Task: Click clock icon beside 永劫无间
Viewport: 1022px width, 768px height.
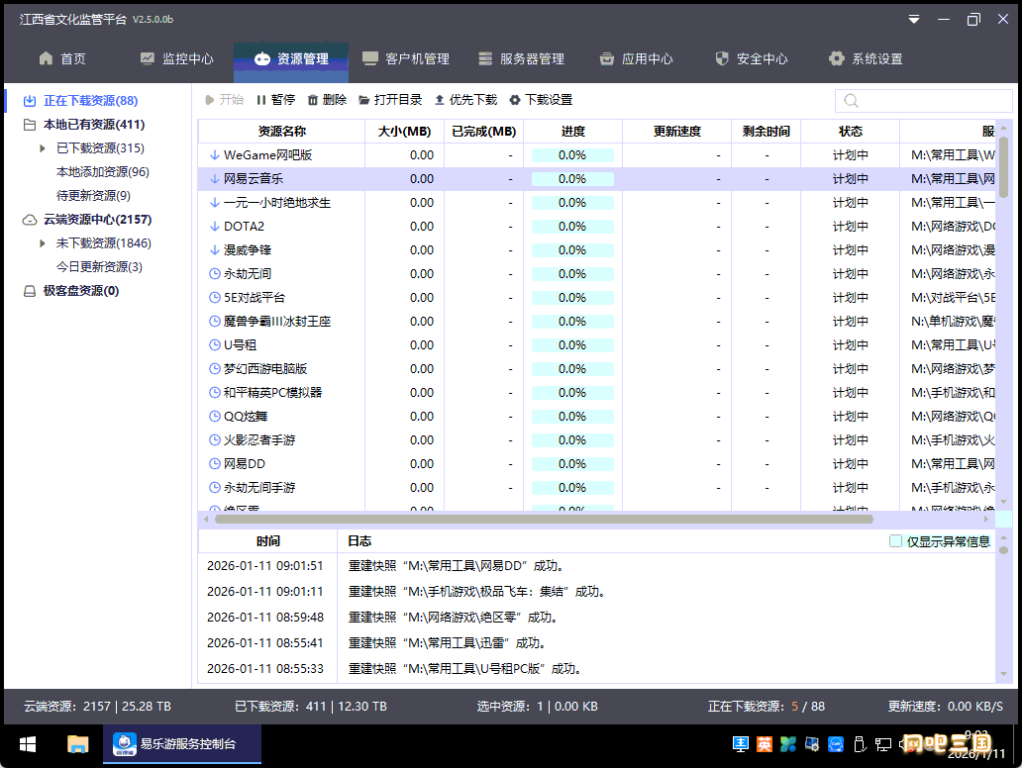Action: [214, 274]
